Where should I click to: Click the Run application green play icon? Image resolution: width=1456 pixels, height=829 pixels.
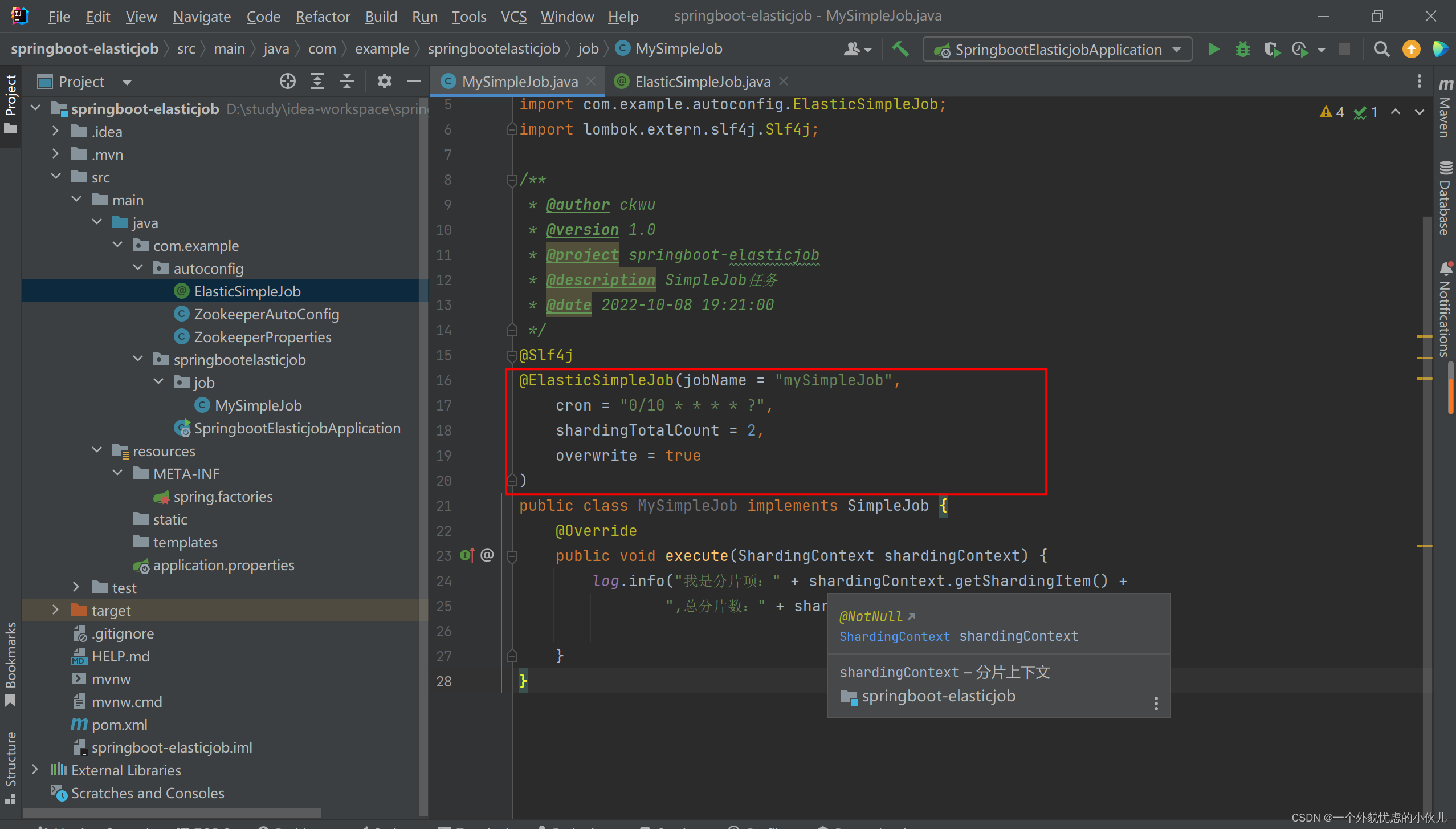click(x=1213, y=50)
